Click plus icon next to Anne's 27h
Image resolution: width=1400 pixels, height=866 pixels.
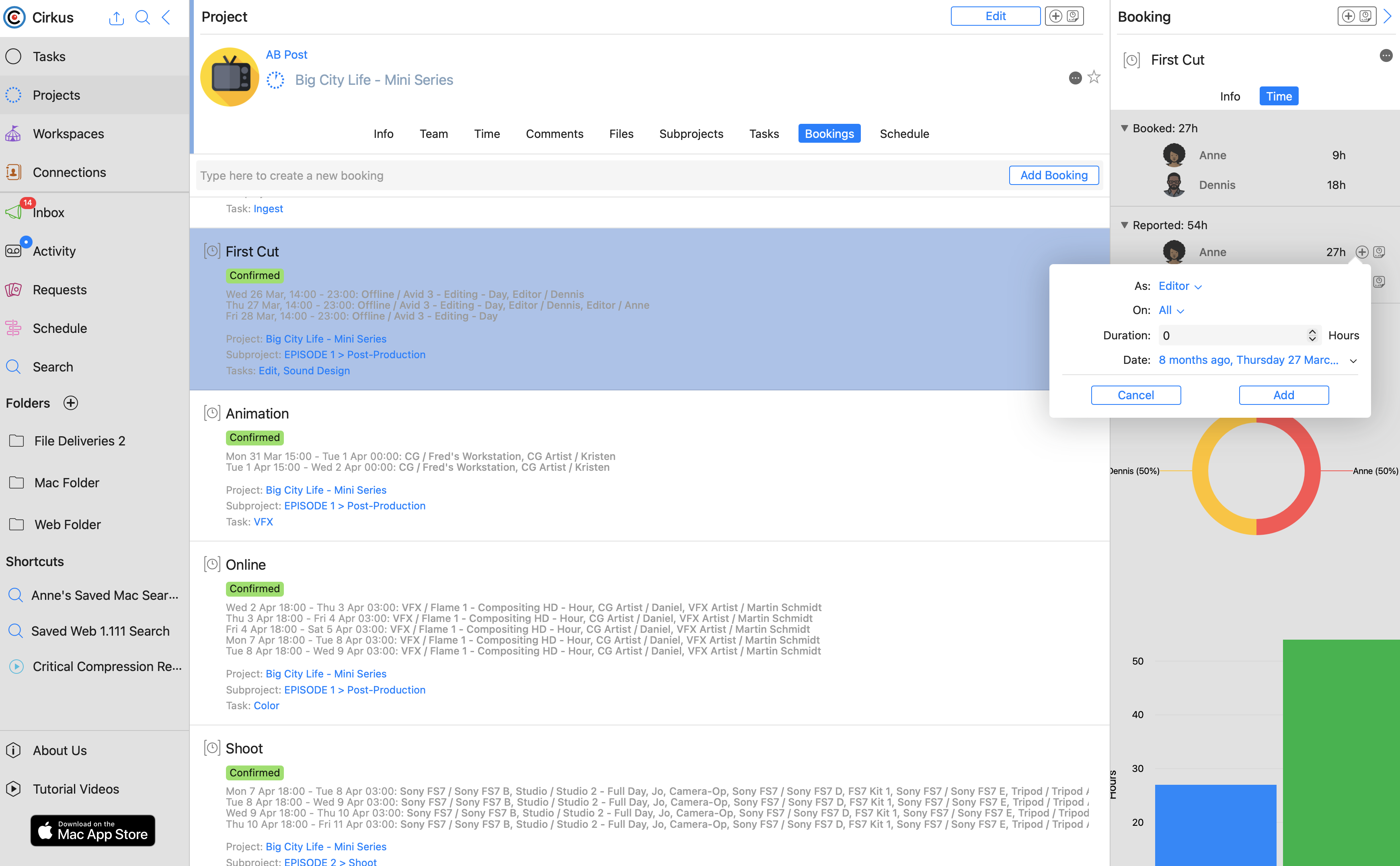tap(1362, 252)
